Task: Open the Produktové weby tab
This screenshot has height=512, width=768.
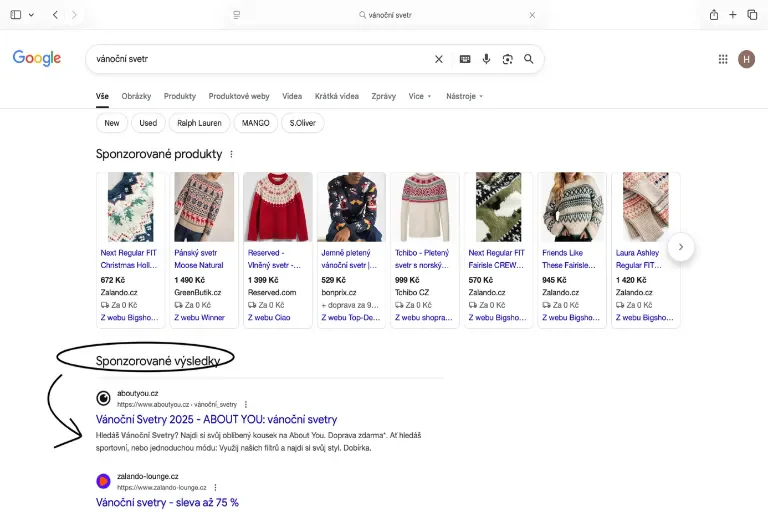Action: coord(239,96)
